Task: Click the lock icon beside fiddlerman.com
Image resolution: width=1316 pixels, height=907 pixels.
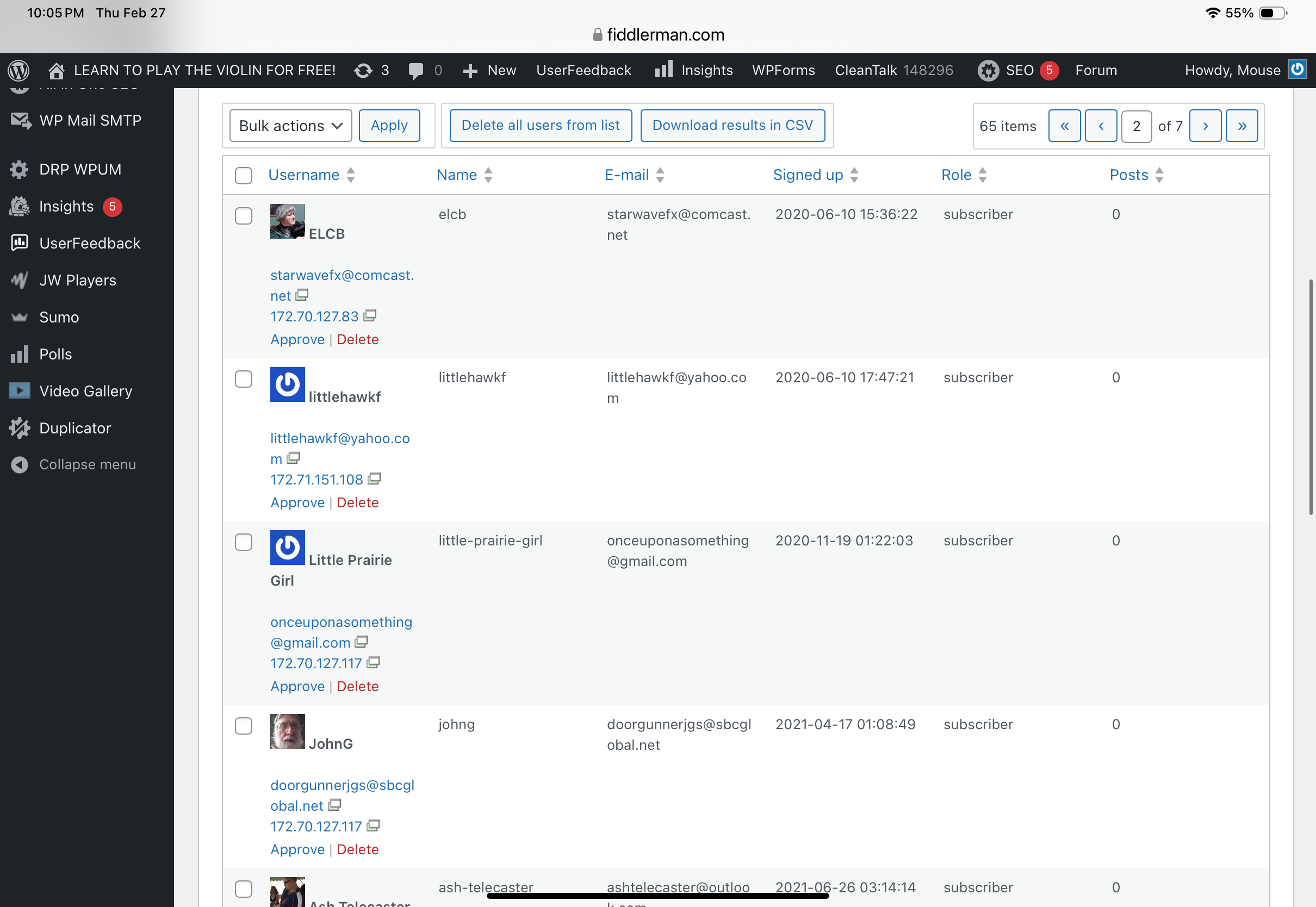Action: pyautogui.click(x=597, y=35)
